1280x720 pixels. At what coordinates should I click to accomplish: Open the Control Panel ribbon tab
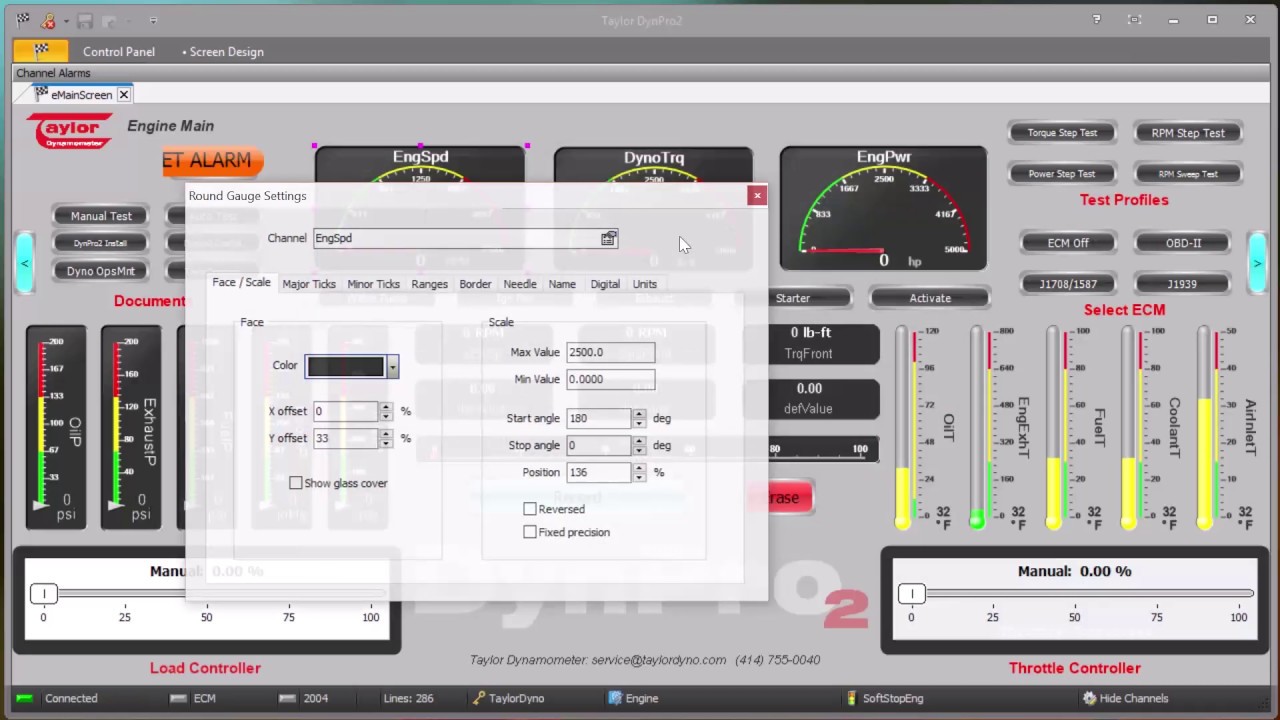119,52
